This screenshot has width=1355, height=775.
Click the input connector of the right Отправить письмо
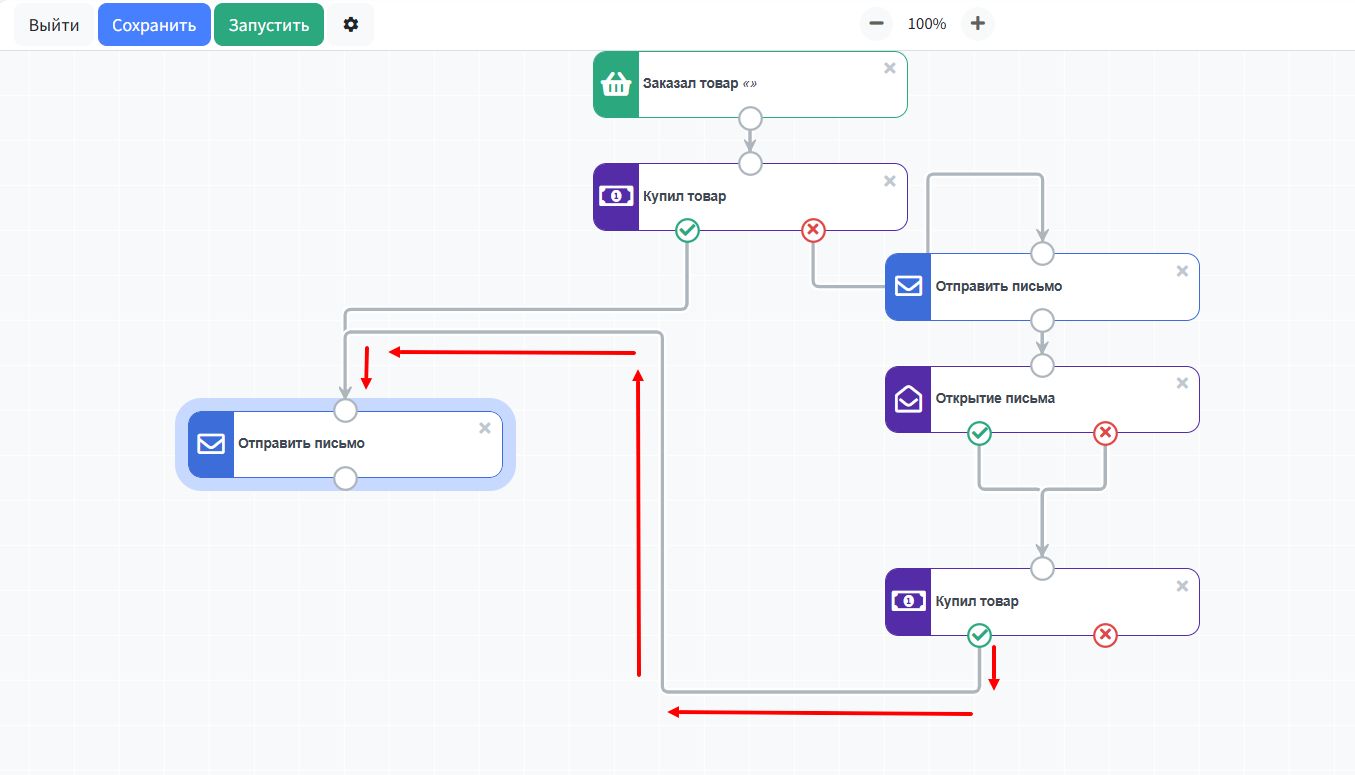point(1042,253)
